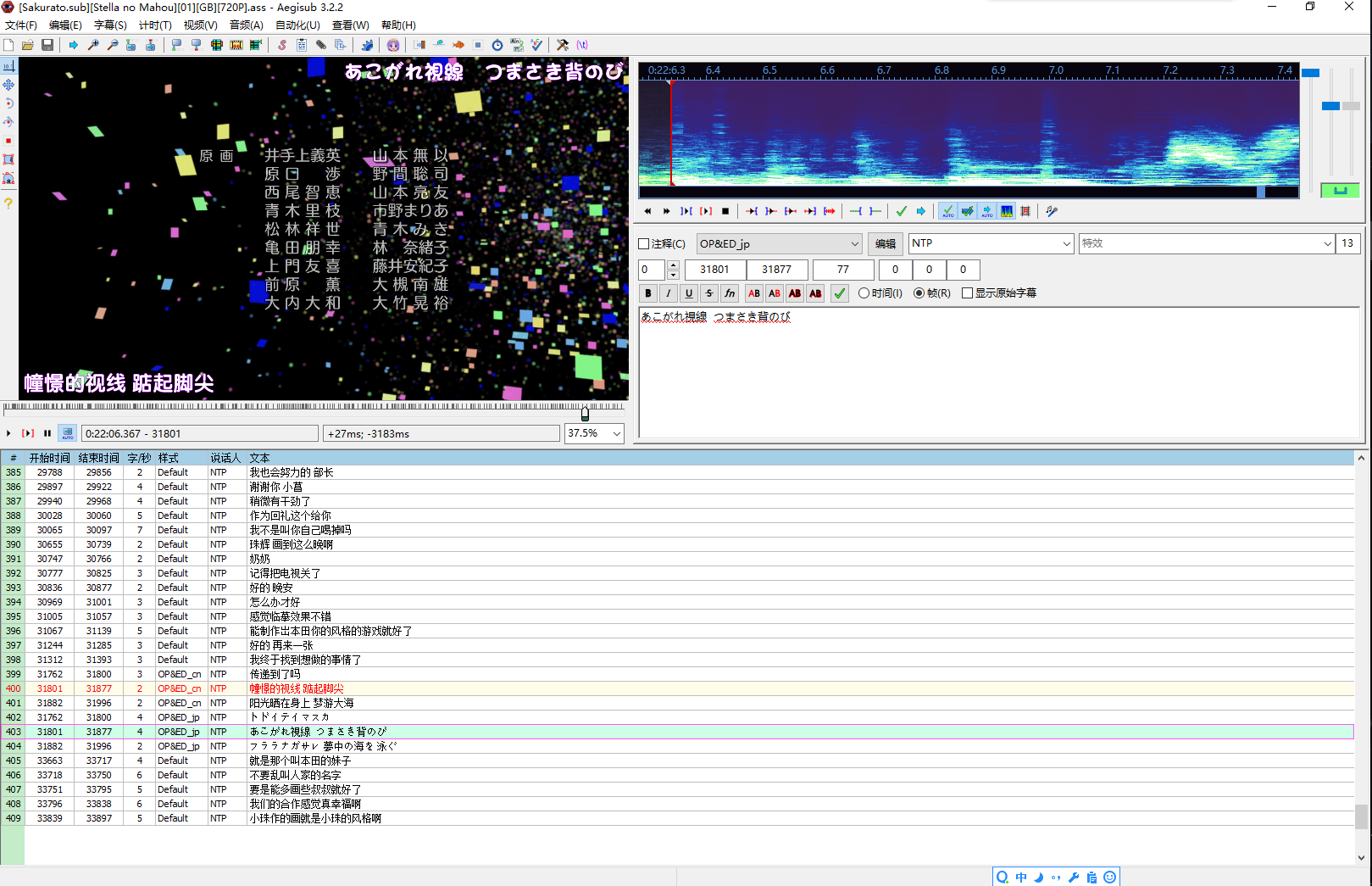The width and height of the screenshot is (1372, 886).
Task: Create a new subtitle file
Action: pyautogui.click(x=8, y=45)
